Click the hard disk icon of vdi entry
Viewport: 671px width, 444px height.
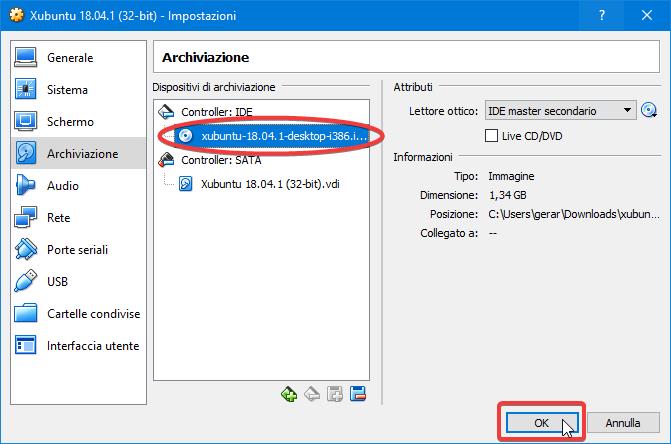point(185,184)
